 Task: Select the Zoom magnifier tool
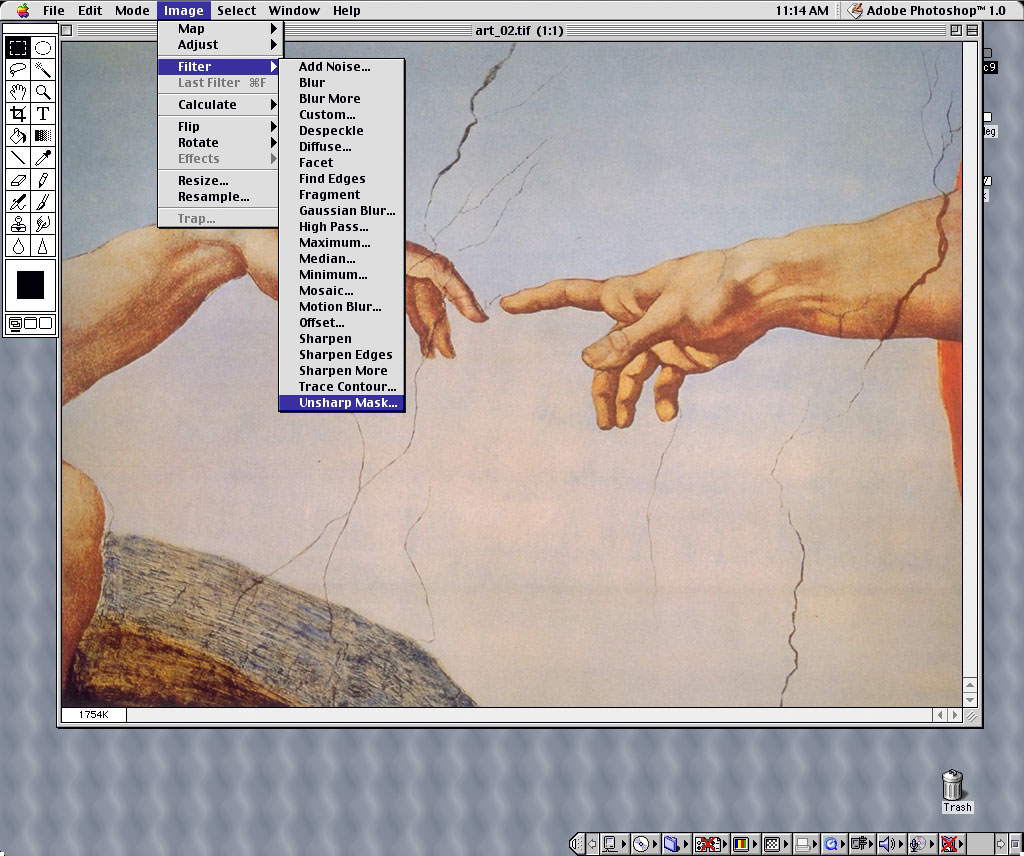click(43, 92)
